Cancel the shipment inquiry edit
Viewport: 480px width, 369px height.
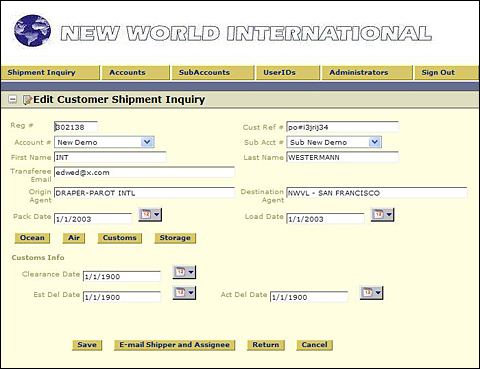(x=315, y=345)
